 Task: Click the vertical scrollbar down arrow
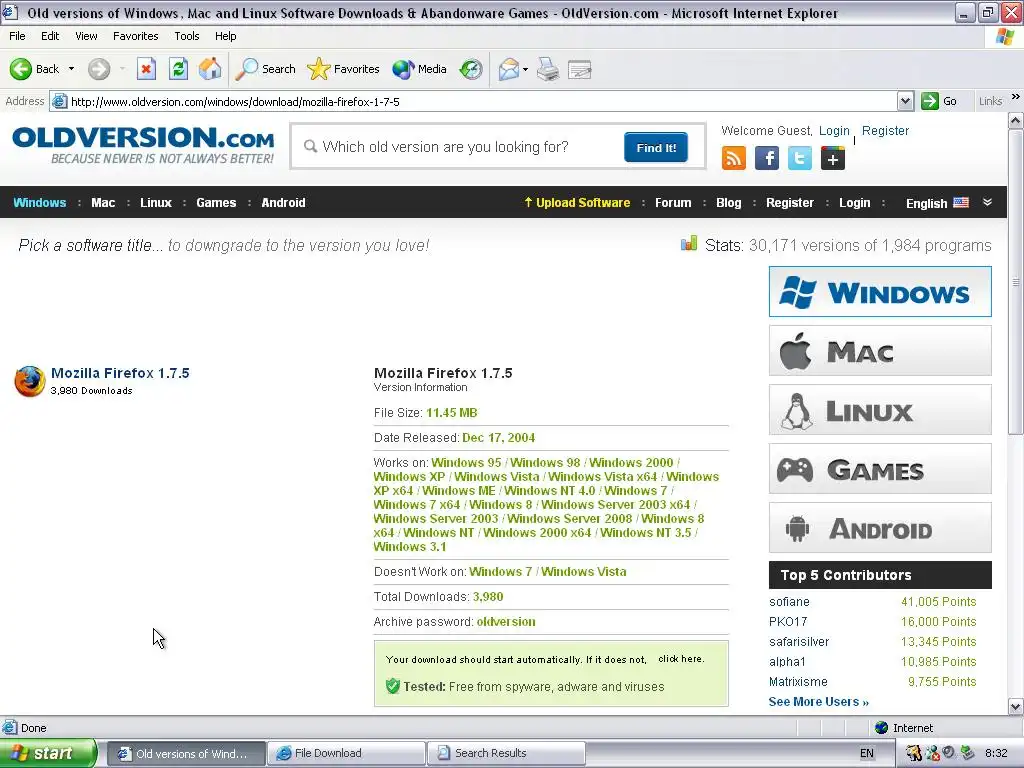1016,706
